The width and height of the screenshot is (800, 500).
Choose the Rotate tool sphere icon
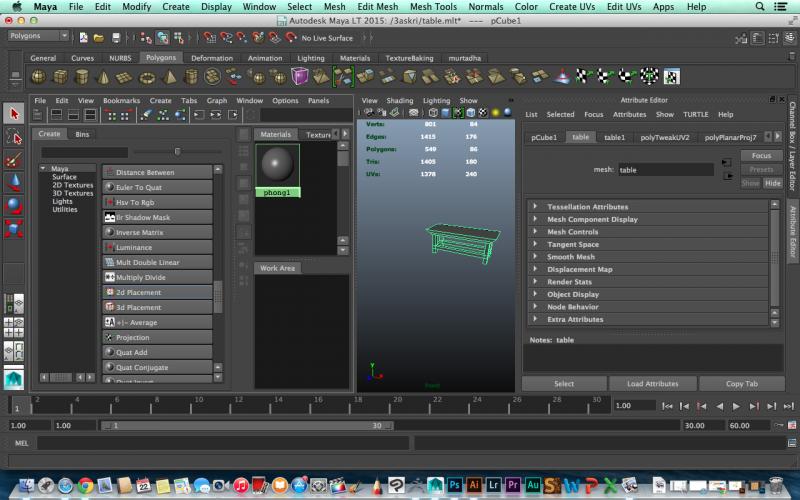[14, 206]
